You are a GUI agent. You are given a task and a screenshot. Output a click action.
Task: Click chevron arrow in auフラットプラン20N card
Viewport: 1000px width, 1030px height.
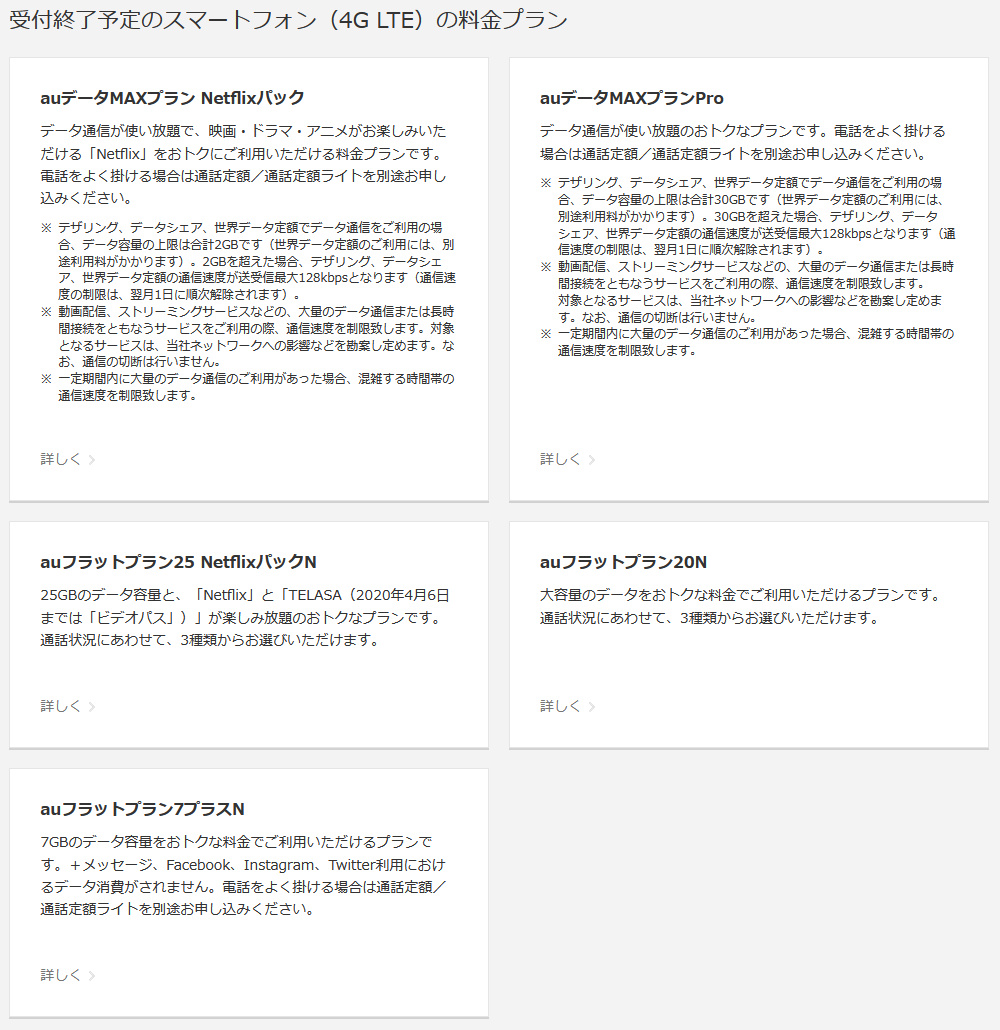click(x=592, y=707)
